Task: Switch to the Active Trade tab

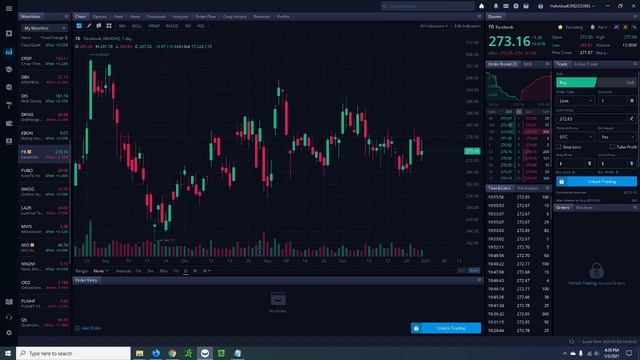Action: pyautogui.click(x=585, y=64)
